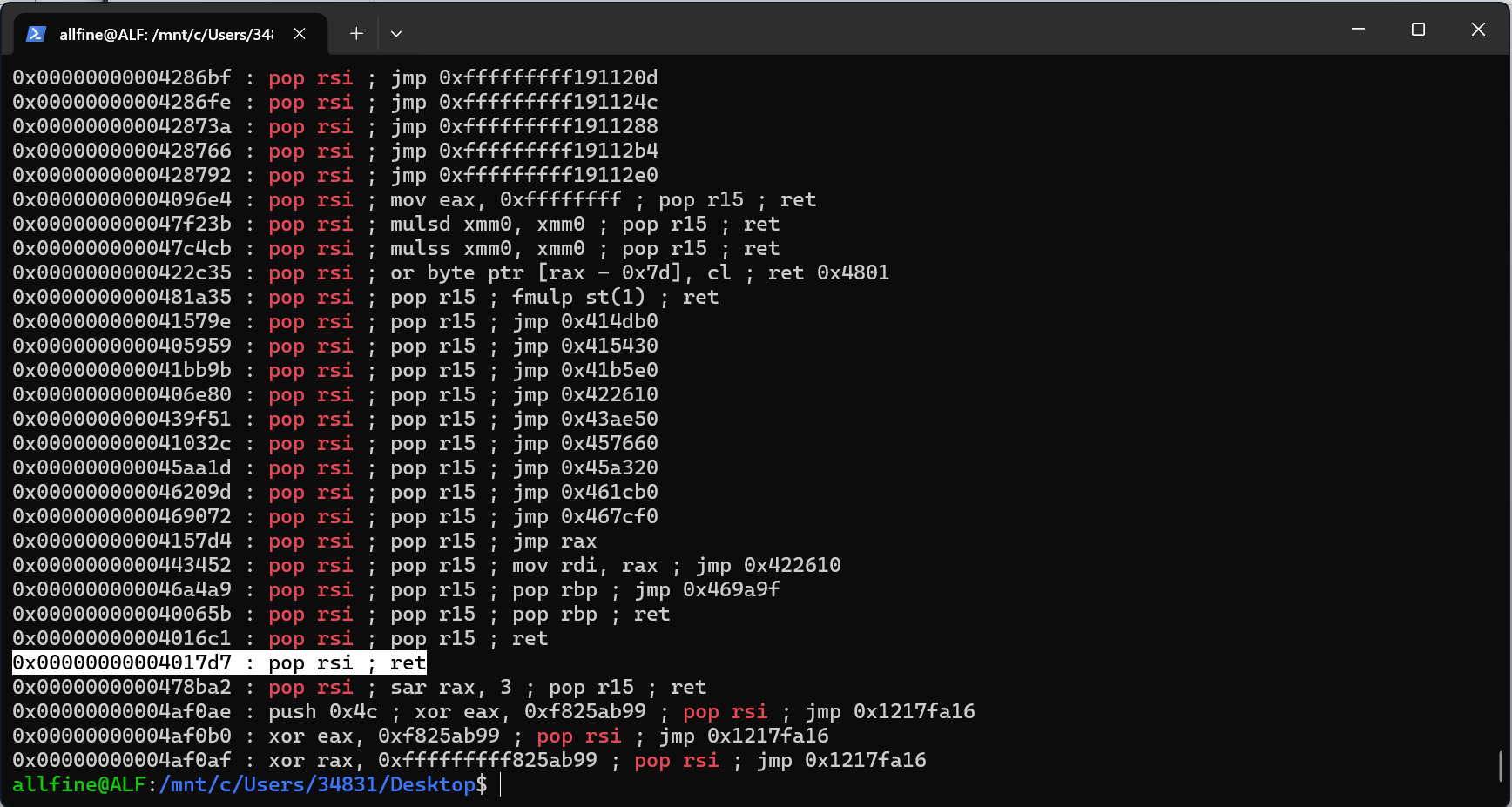Click jmp target 0x461cb0
This screenshot has height=807, width=1512.
coord(610,492)
